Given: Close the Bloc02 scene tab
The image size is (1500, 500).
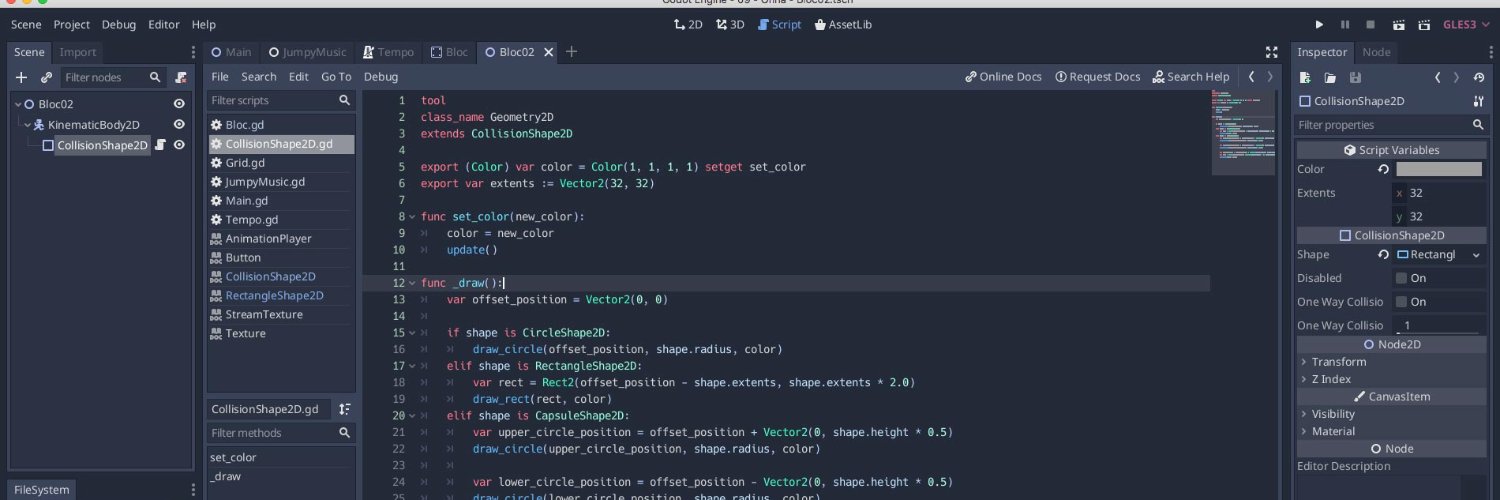Looking at the screenshot, I should click(547, 52).
